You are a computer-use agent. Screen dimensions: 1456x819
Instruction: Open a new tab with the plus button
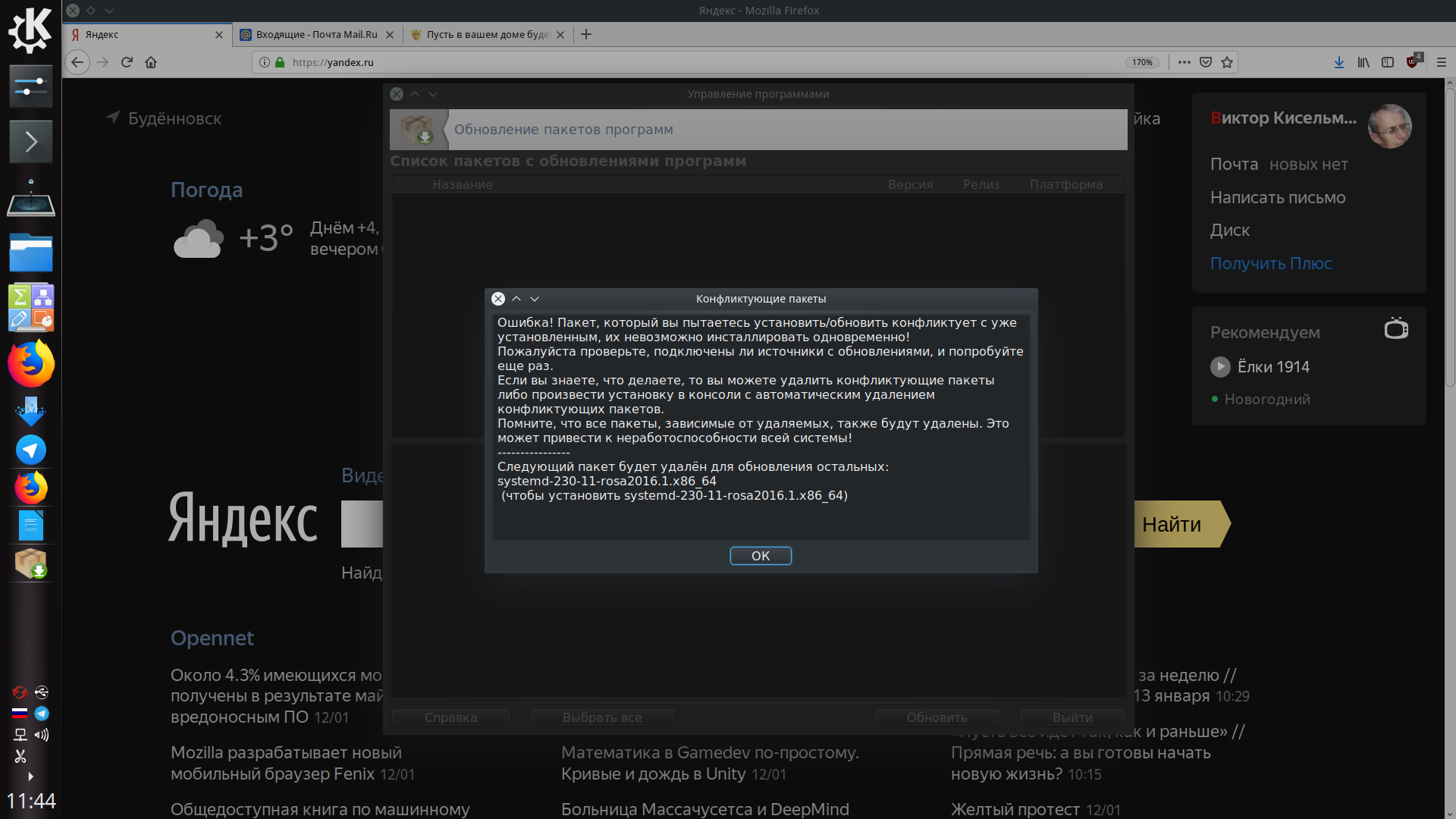pos(586,34)
